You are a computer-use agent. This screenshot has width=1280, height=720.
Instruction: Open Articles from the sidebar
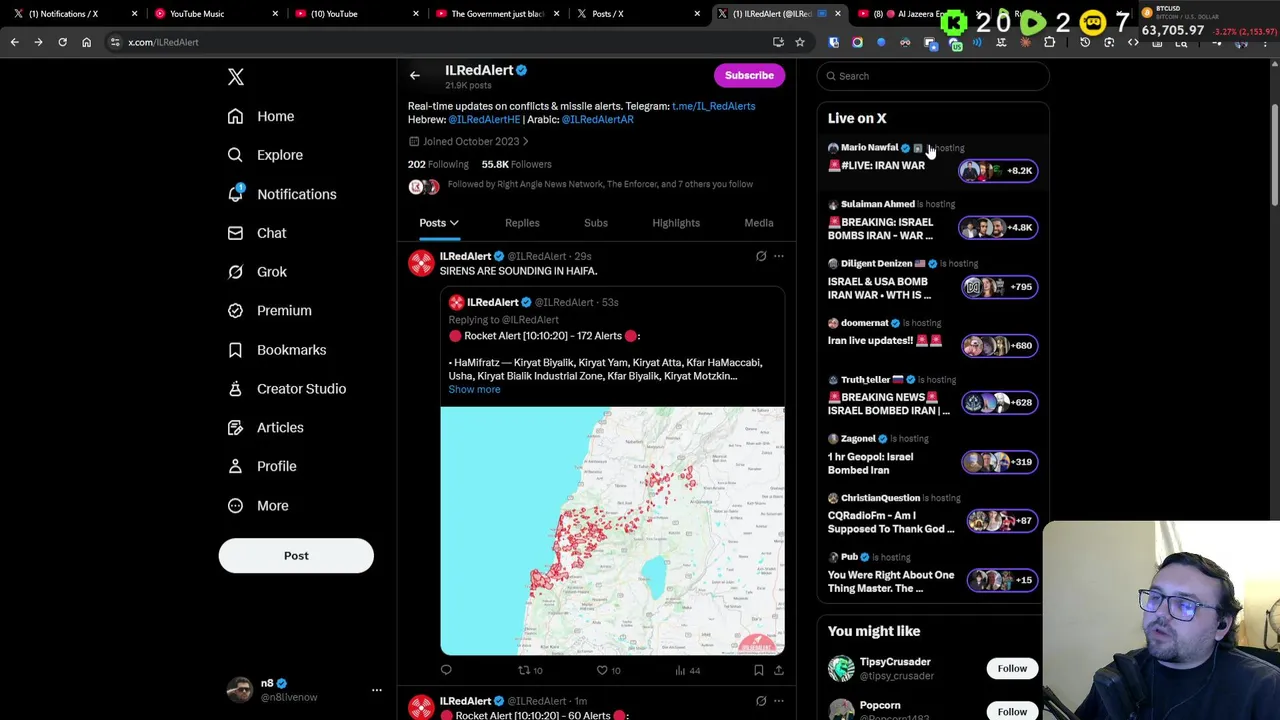click(265, 427)
